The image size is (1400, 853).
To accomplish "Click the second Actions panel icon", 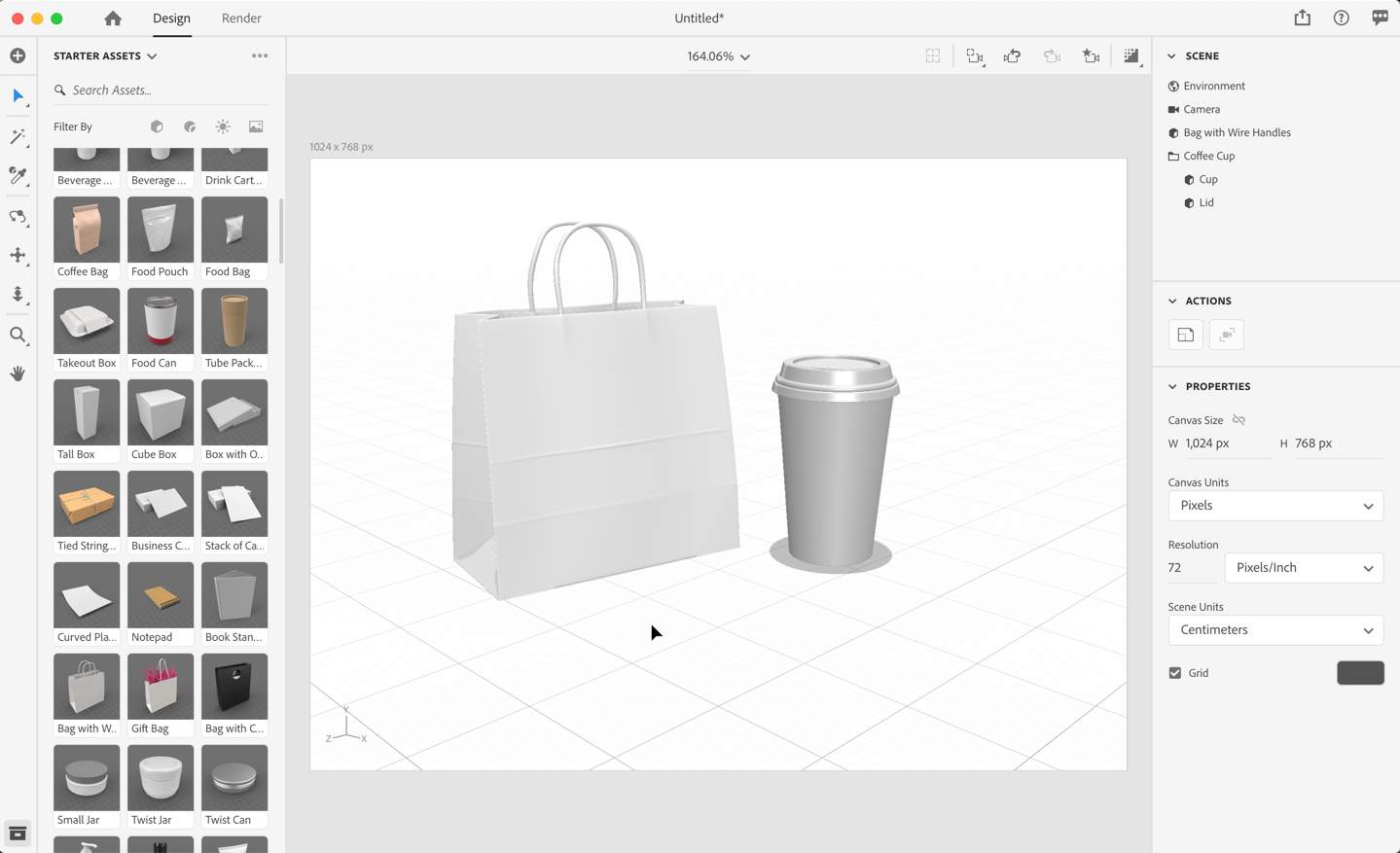I will click(1227, 335).
